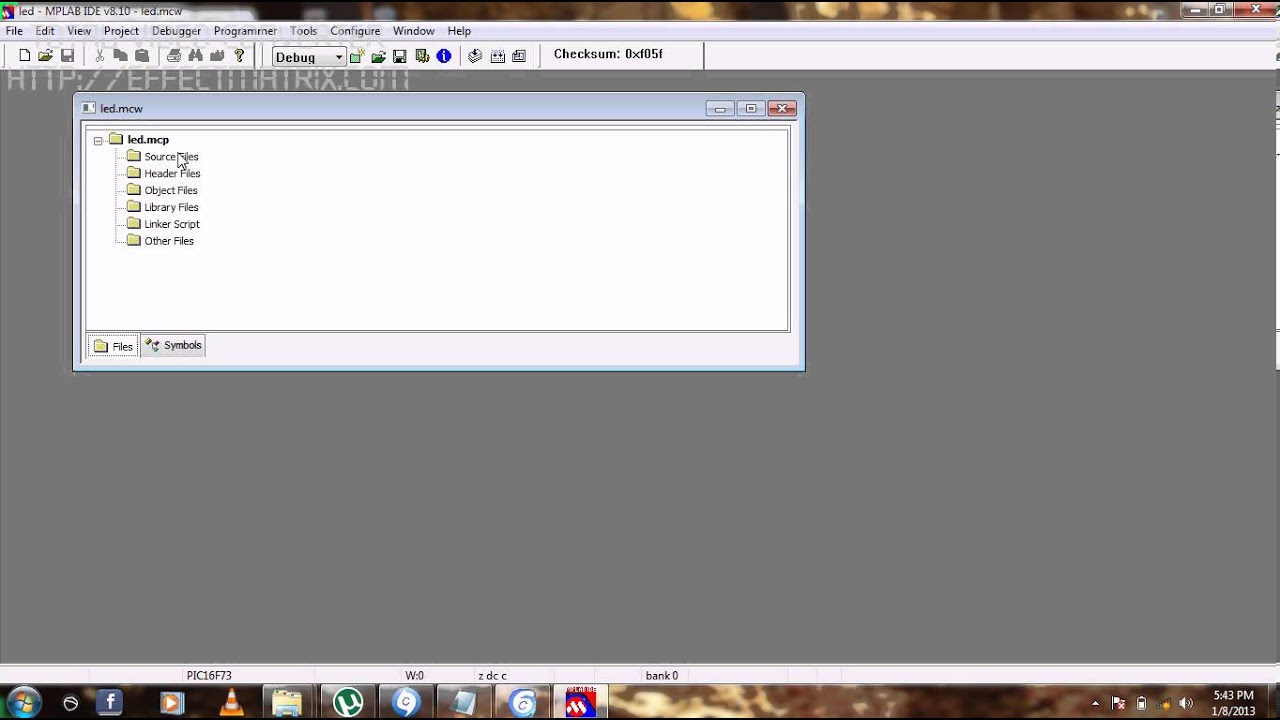The width and height of the screenshot is (1280, 720).
Task: Open the Window menu
Action: (x=413, y=31)
